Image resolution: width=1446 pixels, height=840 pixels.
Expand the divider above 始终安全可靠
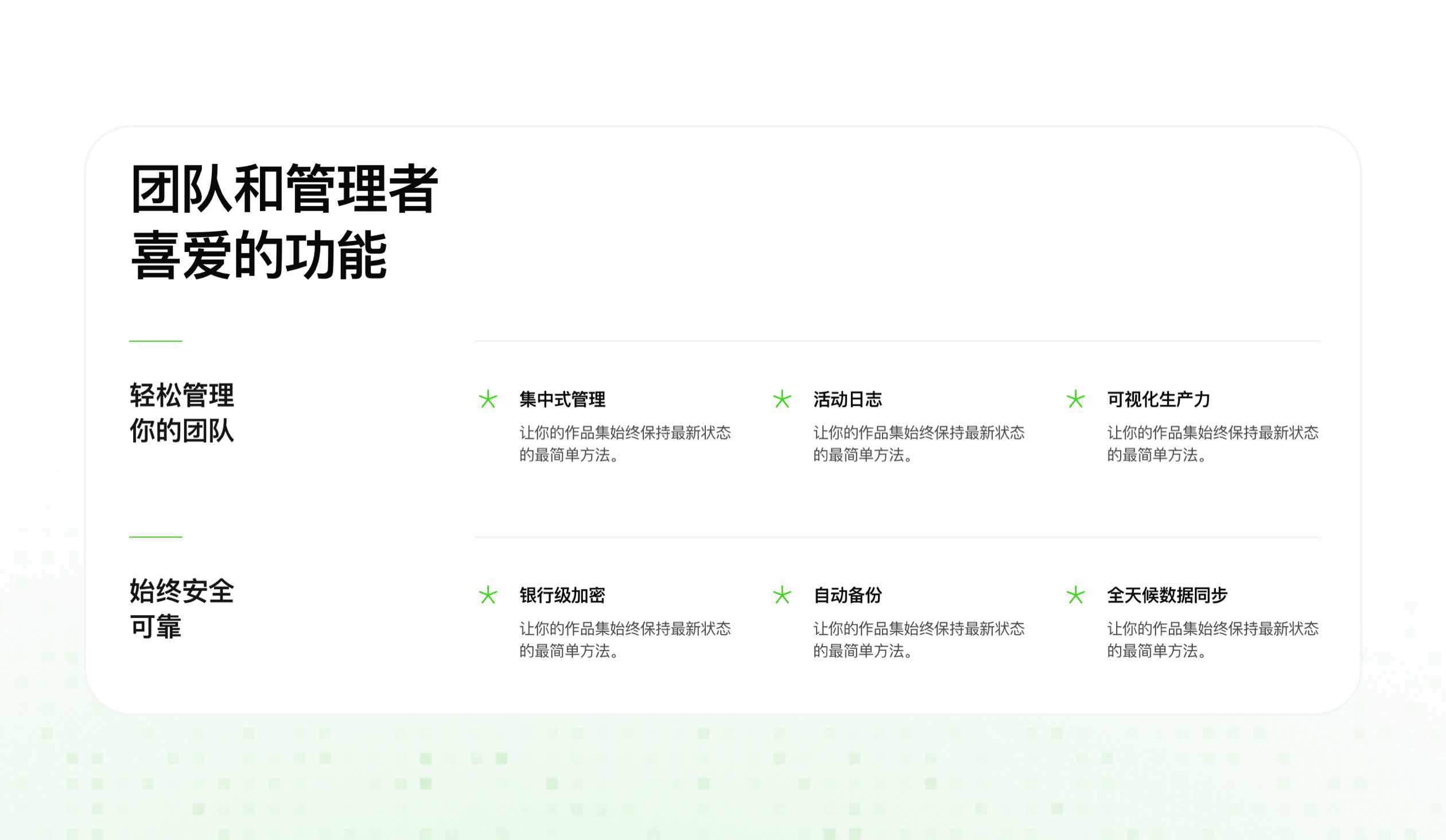click(x=155, y=537)
